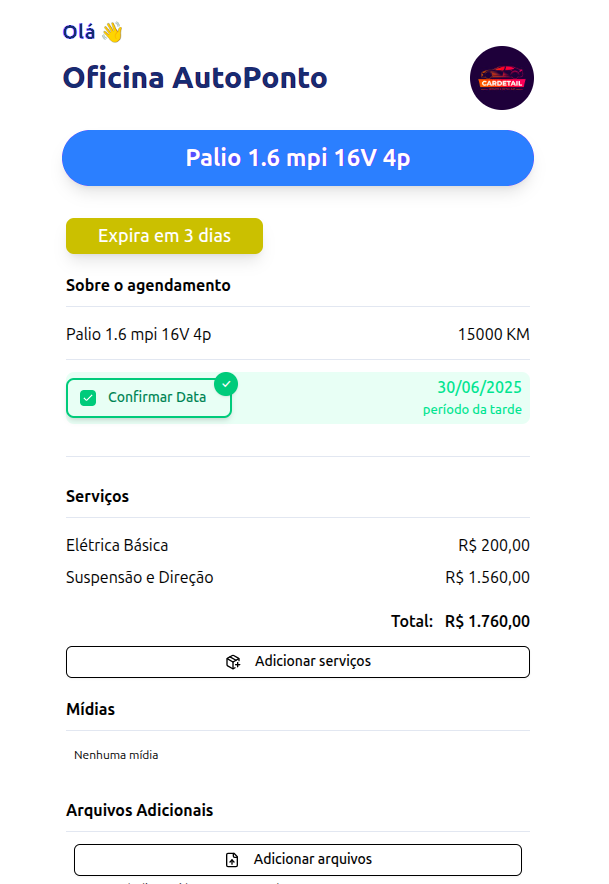Click the Total R$ 1.760,00 amount
Image resolution: width=609 pixels, height=884 pixels.
(x=487, y=621)
